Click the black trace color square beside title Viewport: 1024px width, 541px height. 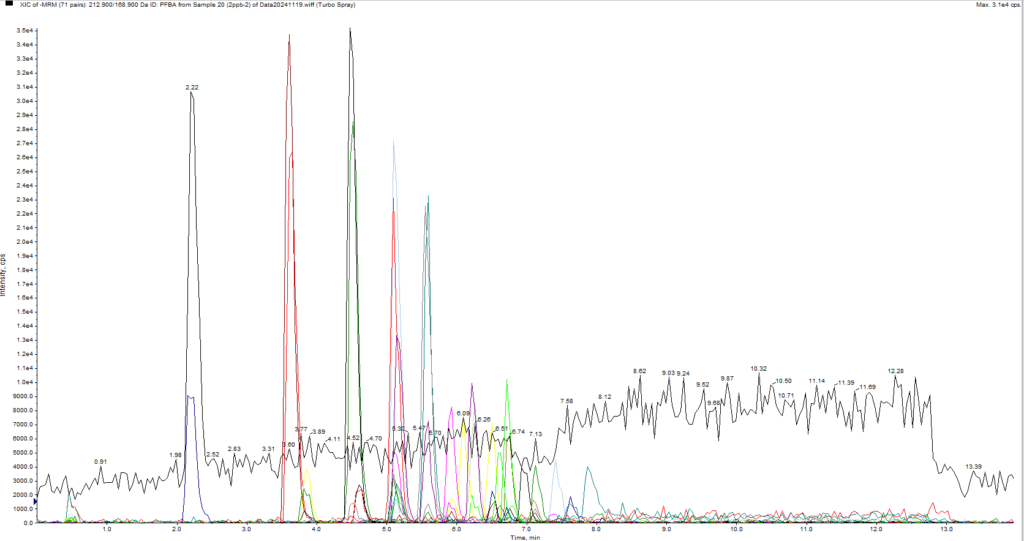(x=9, y=5)
